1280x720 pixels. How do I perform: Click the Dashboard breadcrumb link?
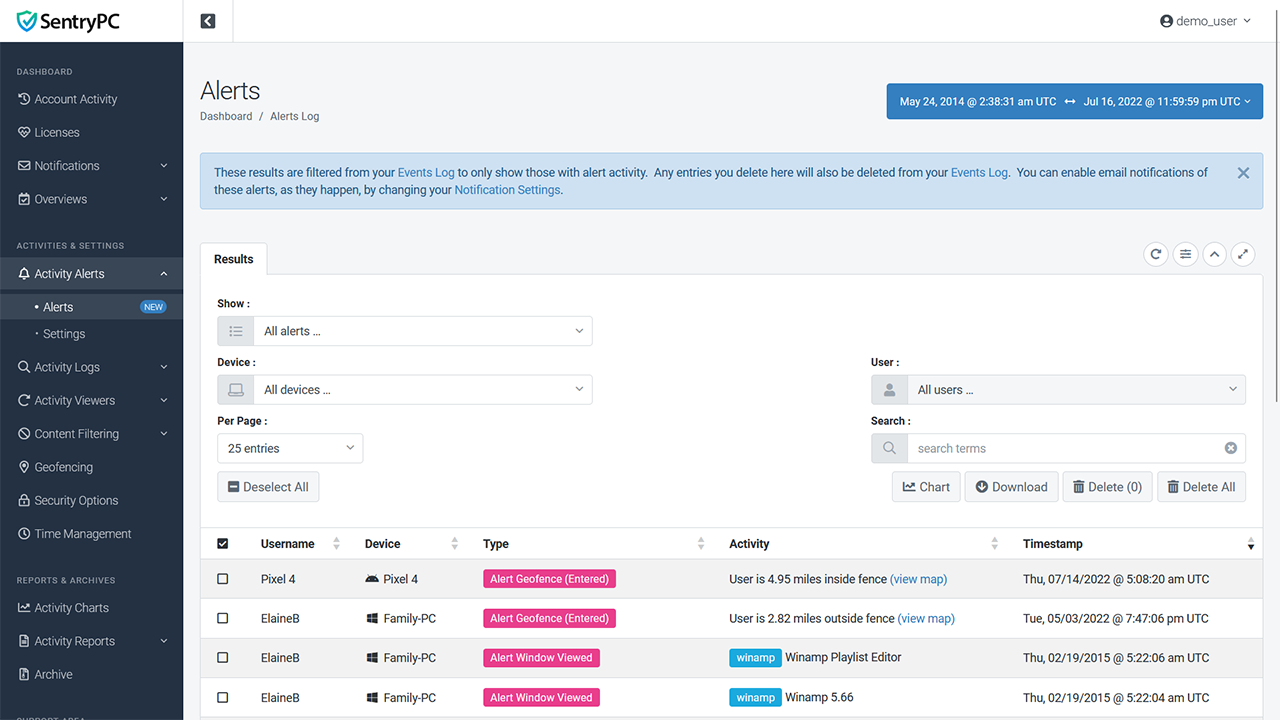[x=226, y=116]
